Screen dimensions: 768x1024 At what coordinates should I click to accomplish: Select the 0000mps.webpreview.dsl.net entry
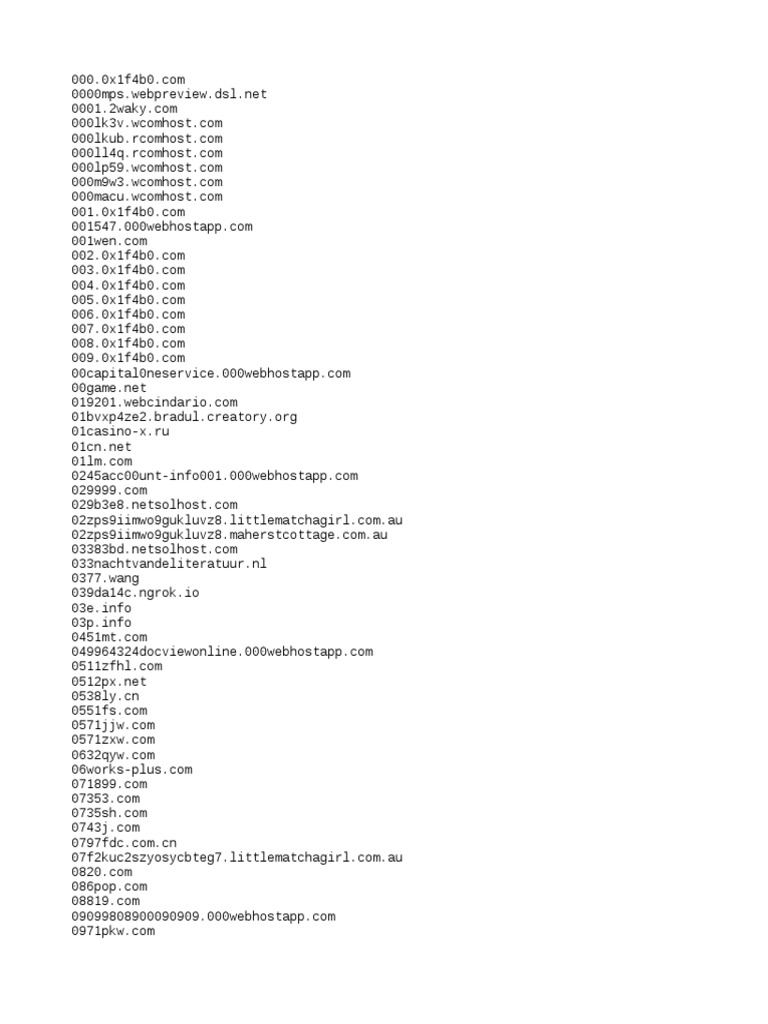tap(169, 94)
